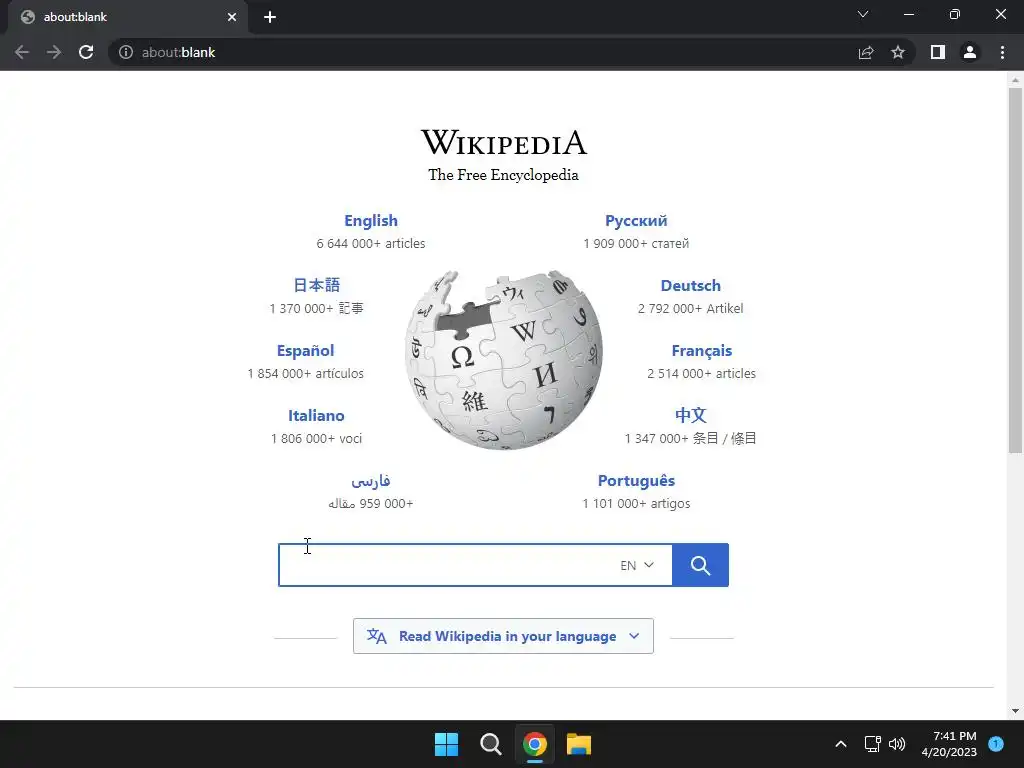Image resolution: width=1024 pixels, height=768 pixels.
Task: Select the about:blank tab
Action: (x=127, y=17)
